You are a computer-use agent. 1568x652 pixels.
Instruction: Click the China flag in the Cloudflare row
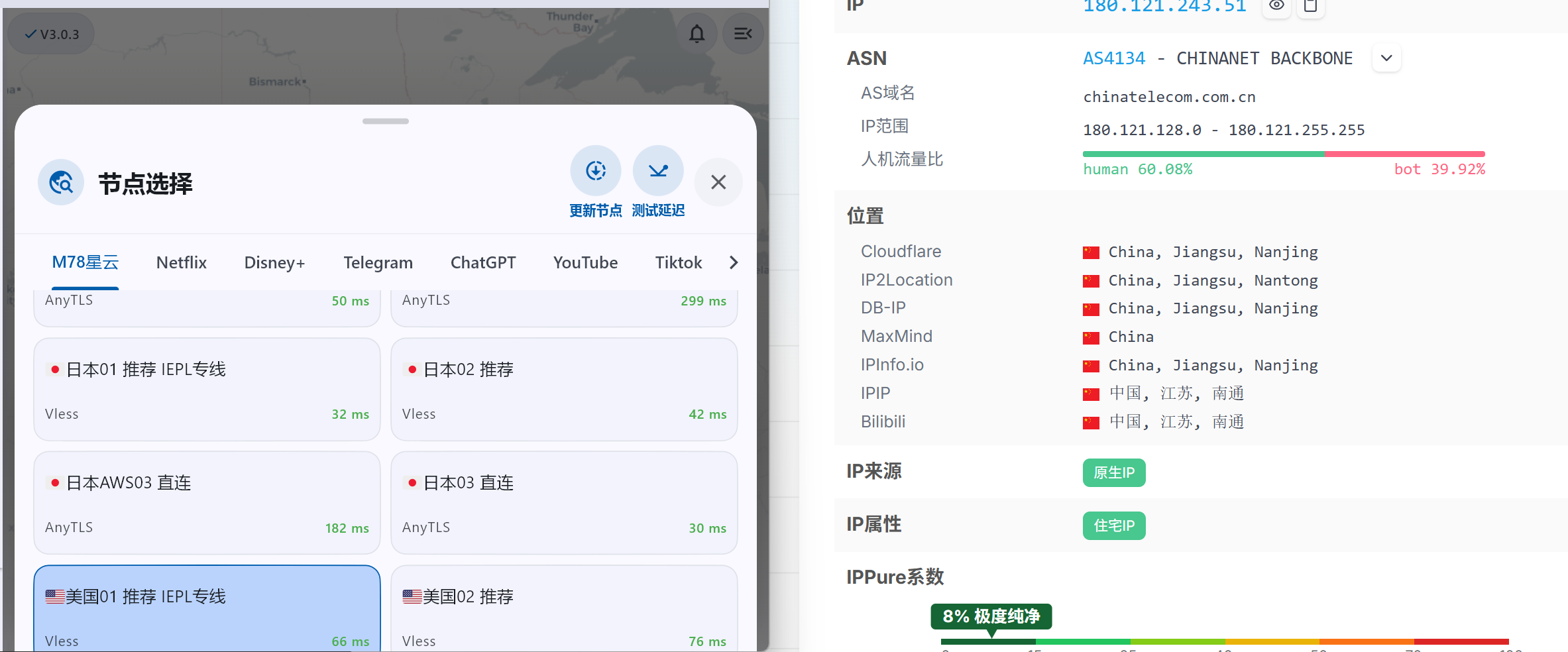pos(1091,252)
